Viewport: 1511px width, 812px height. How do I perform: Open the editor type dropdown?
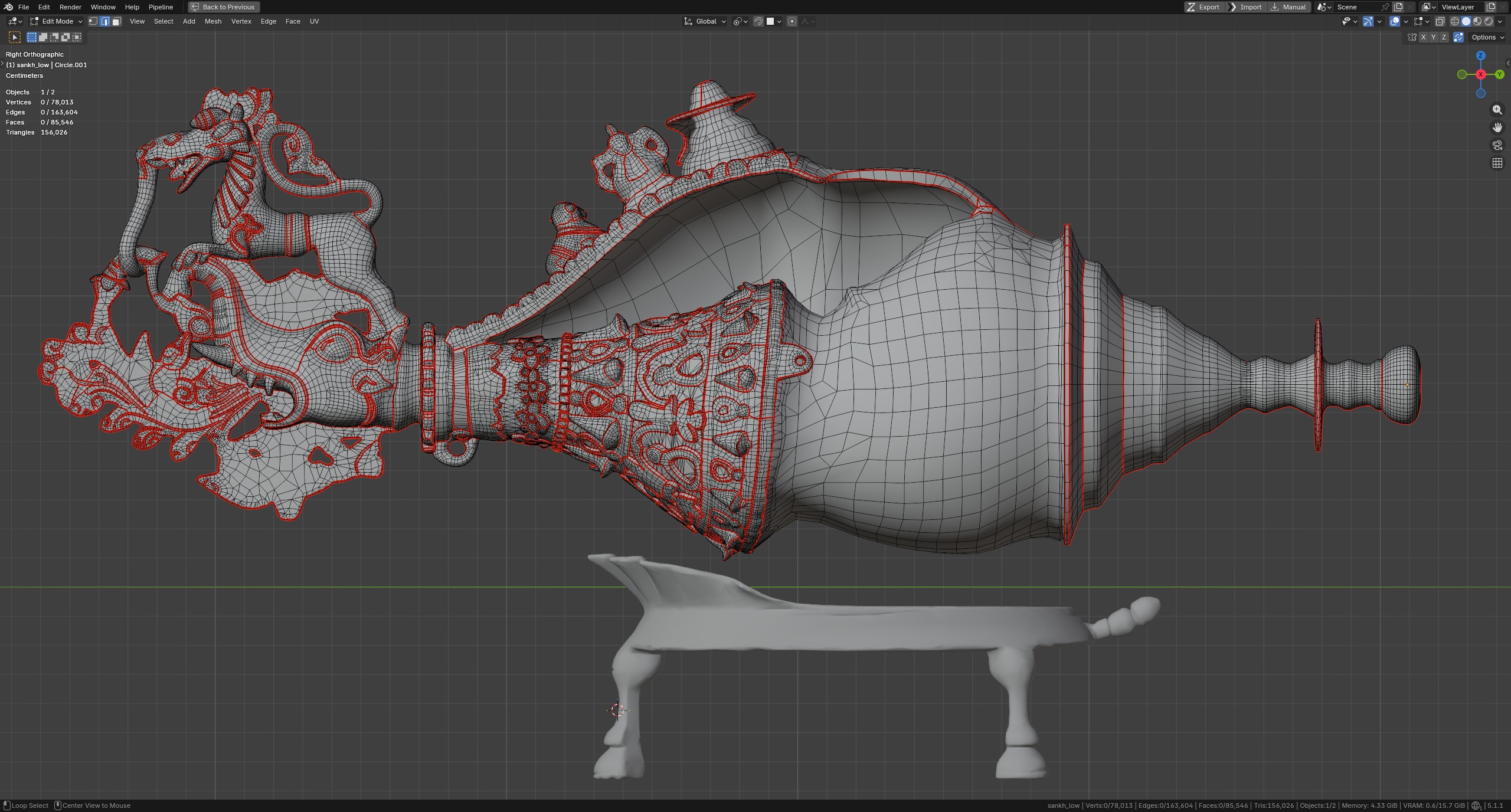click(x=15, y=21)
